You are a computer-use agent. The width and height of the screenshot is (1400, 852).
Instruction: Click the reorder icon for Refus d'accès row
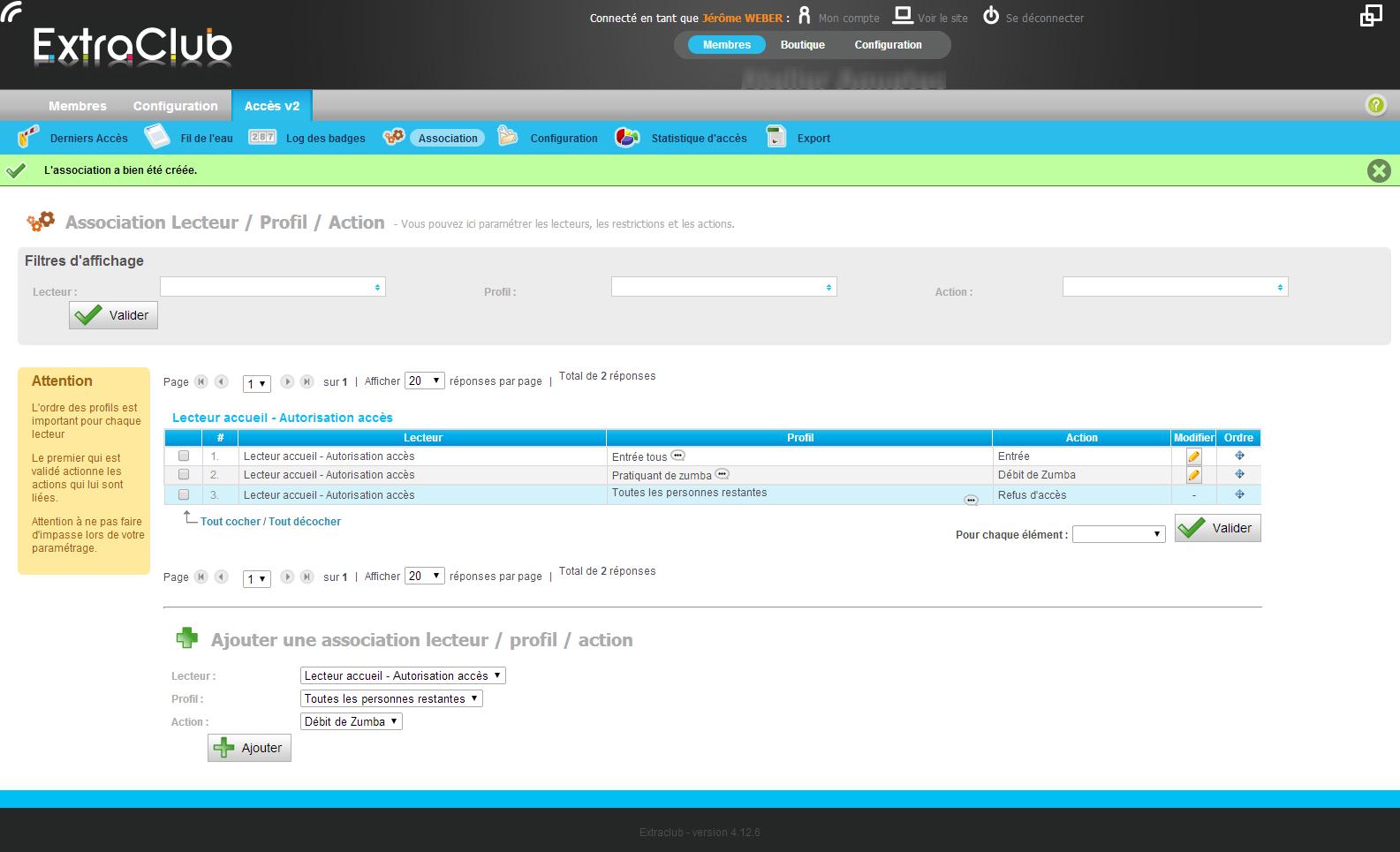[x=1239, y=494]
